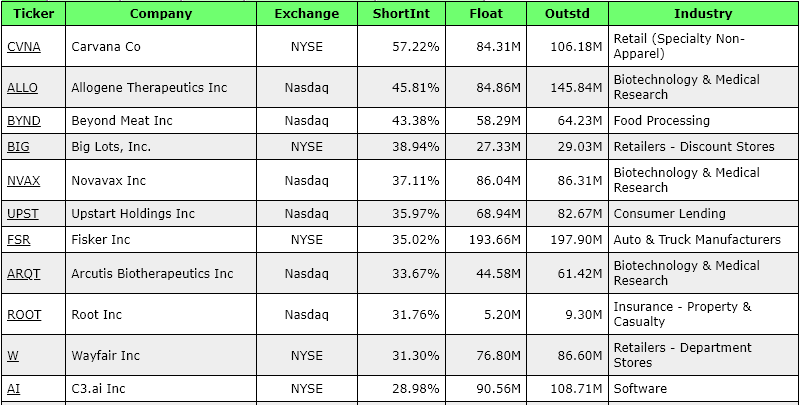Select the Exchange column header

tap(306, 14)
